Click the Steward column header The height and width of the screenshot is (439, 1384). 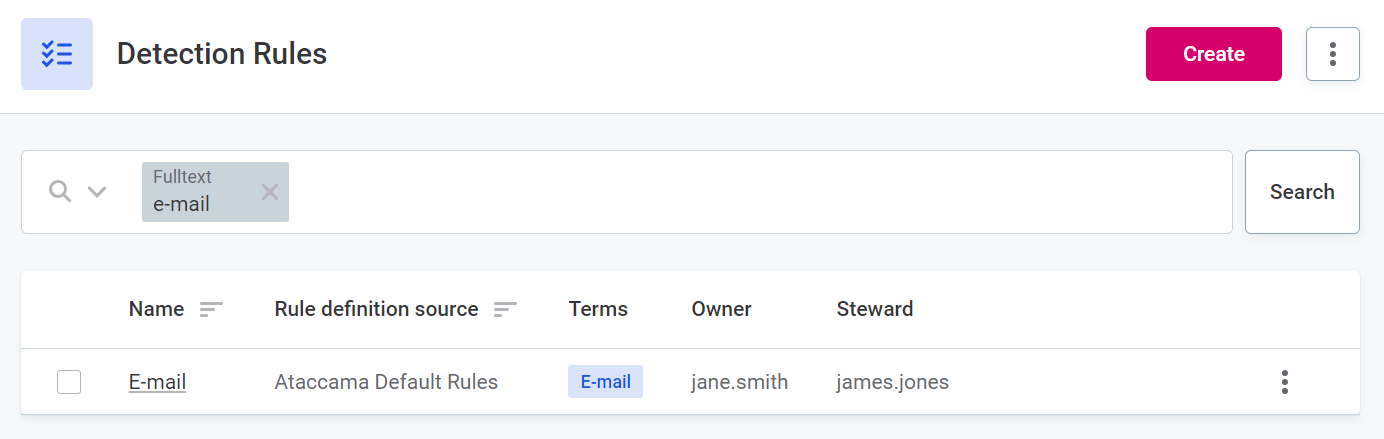pyautogui.click(x=874, y=310)
